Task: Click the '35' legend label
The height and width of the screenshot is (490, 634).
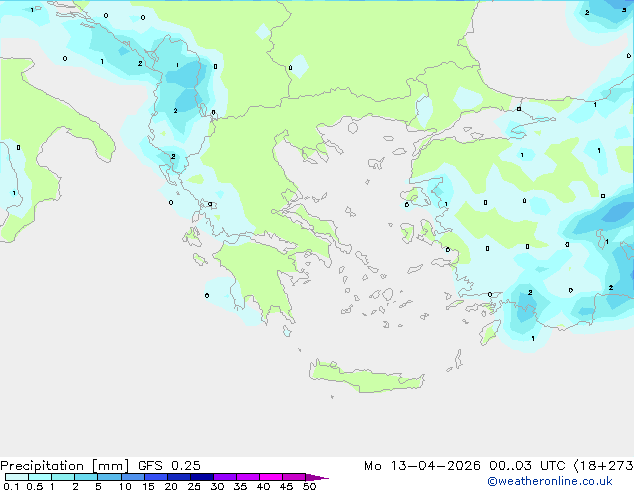Action: coord(240,486)
